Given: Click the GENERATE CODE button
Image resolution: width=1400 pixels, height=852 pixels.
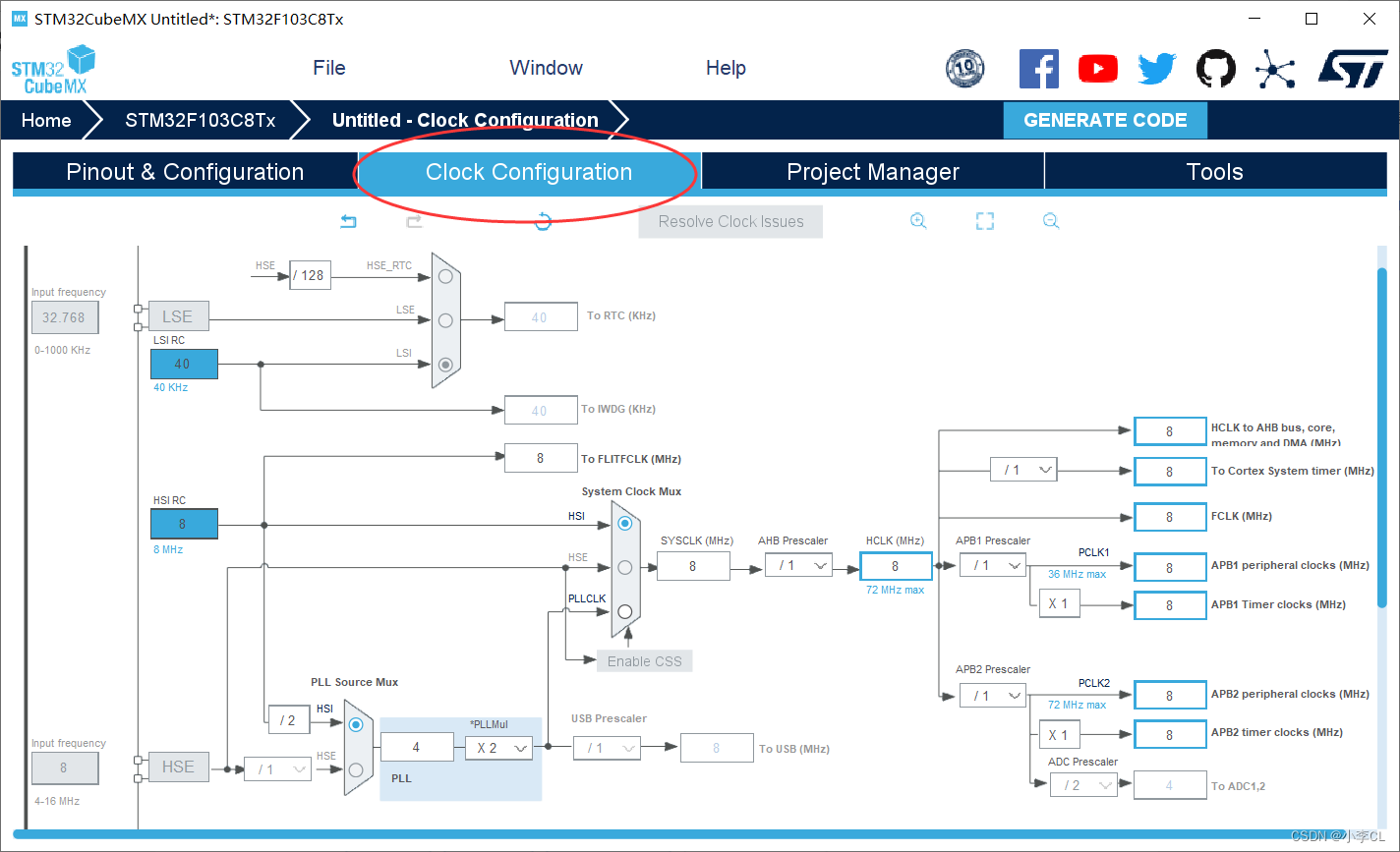Looking at the screenshot, I should pyautogui.click(x=1105, y=120).
